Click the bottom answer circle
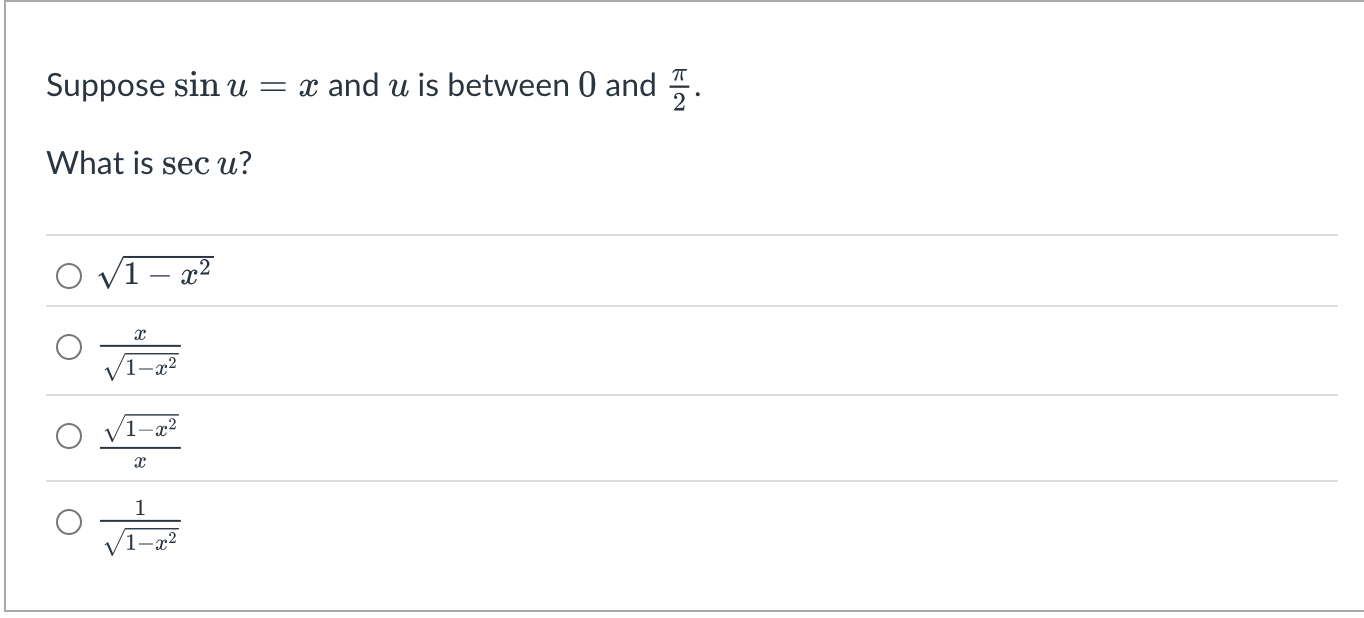This screenshot has height=618, width=1364. (x=66, y=521)
